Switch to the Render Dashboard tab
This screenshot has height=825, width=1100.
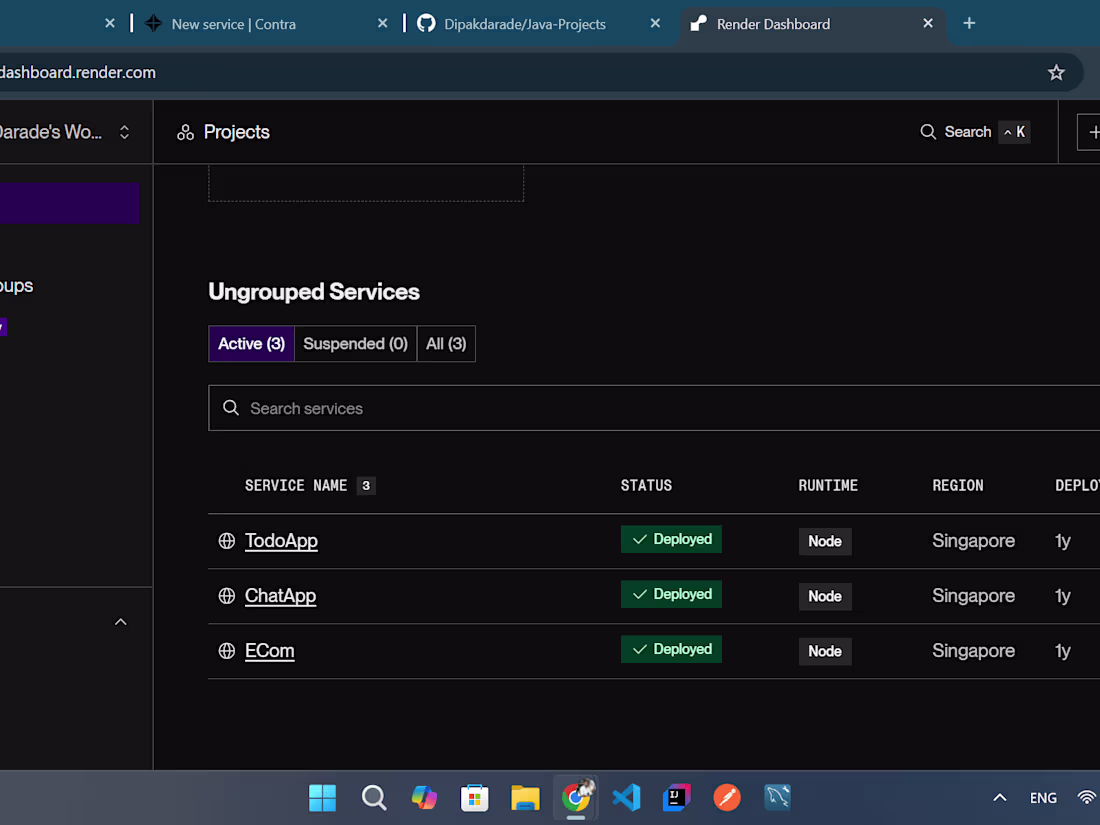[773, 24]
